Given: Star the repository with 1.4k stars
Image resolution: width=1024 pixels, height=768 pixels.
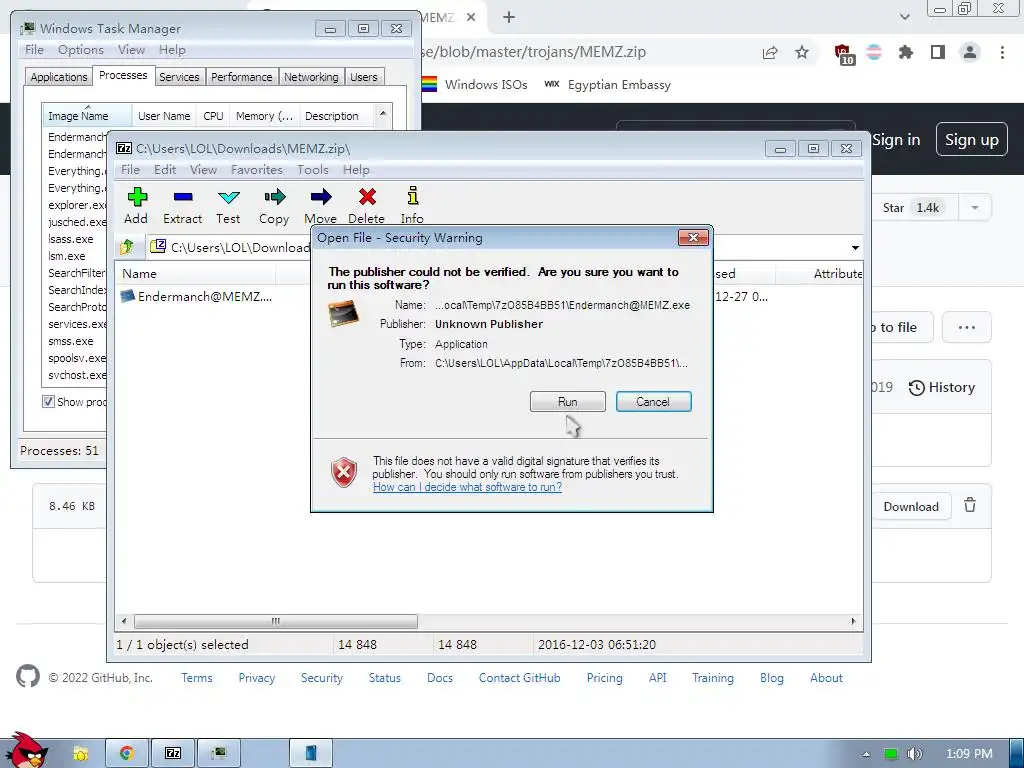Looking at the screenshot, I should [911, 208].
